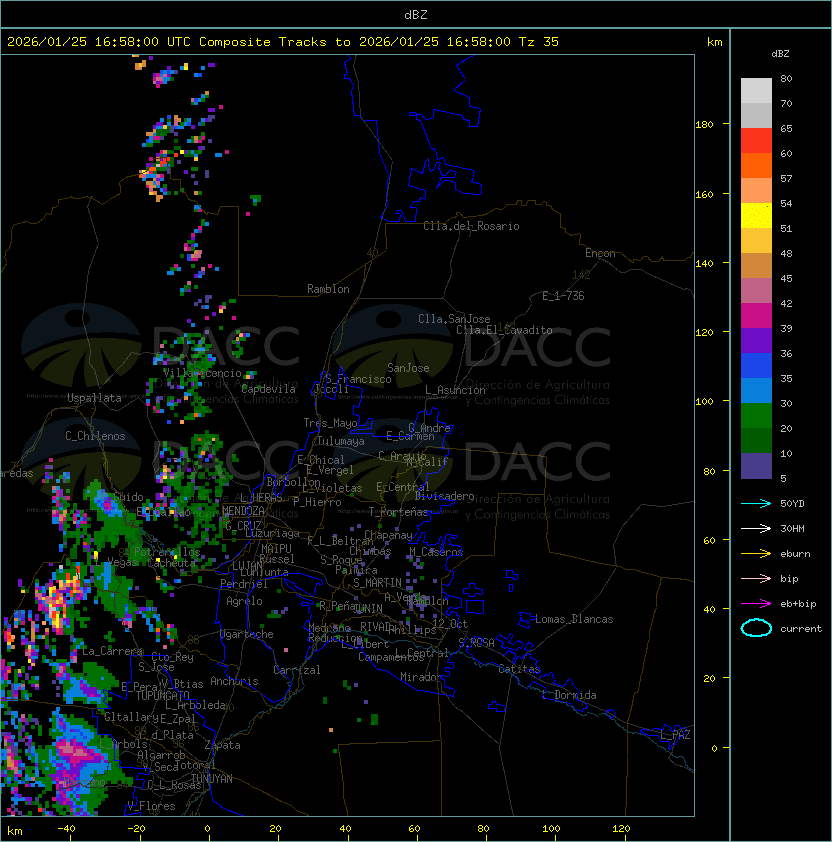Click the Uspallata place label on map
Image resolution: width=832 pixels, height=842 pixels.
point(94,398)
